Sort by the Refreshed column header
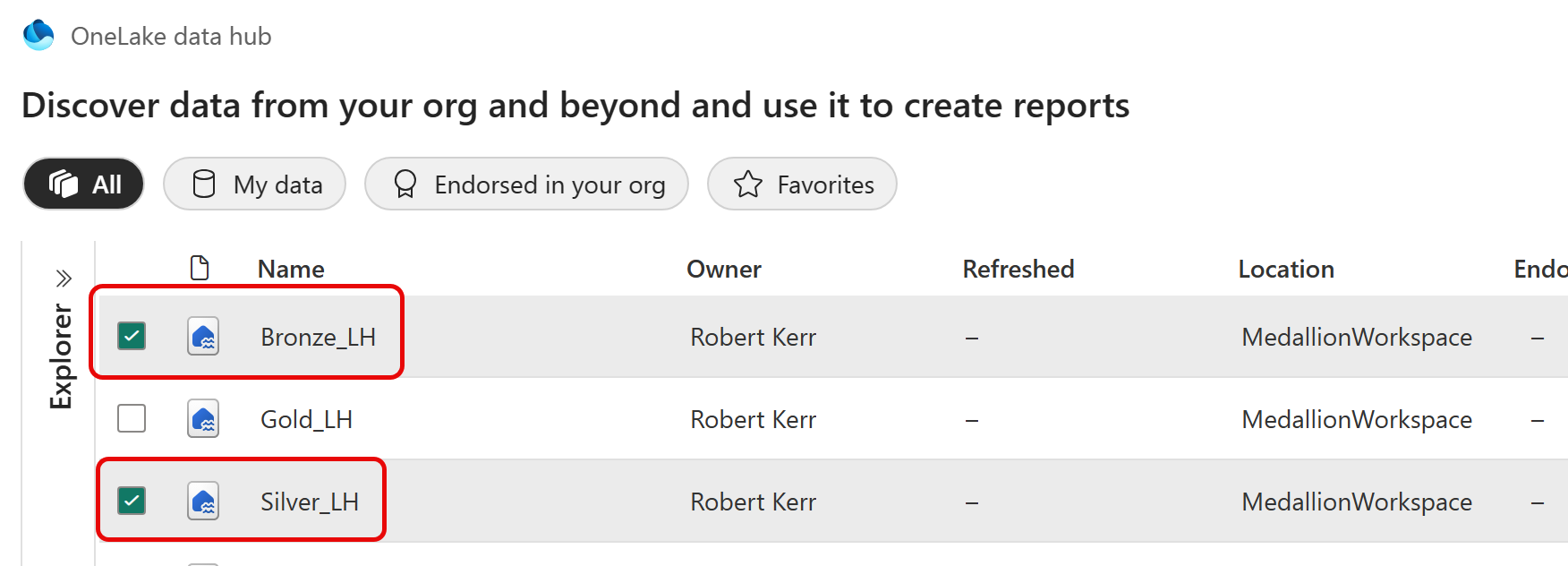1568x566 pixels. 1018,270
